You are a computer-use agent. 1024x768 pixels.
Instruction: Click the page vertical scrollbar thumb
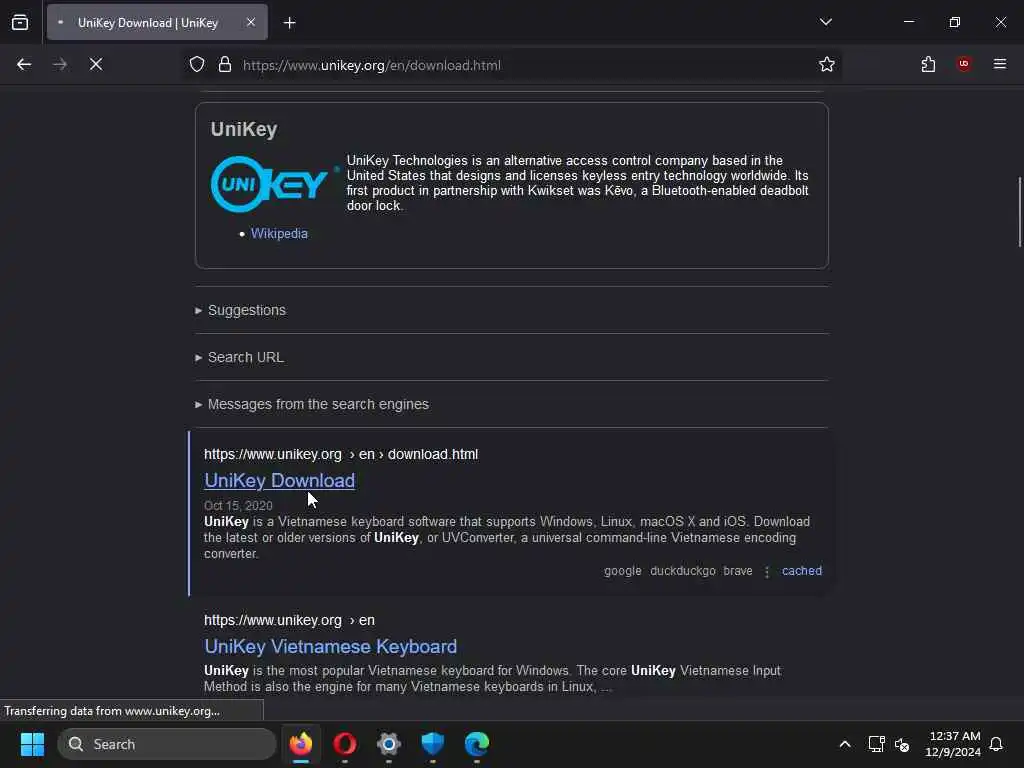point(1019,212)
